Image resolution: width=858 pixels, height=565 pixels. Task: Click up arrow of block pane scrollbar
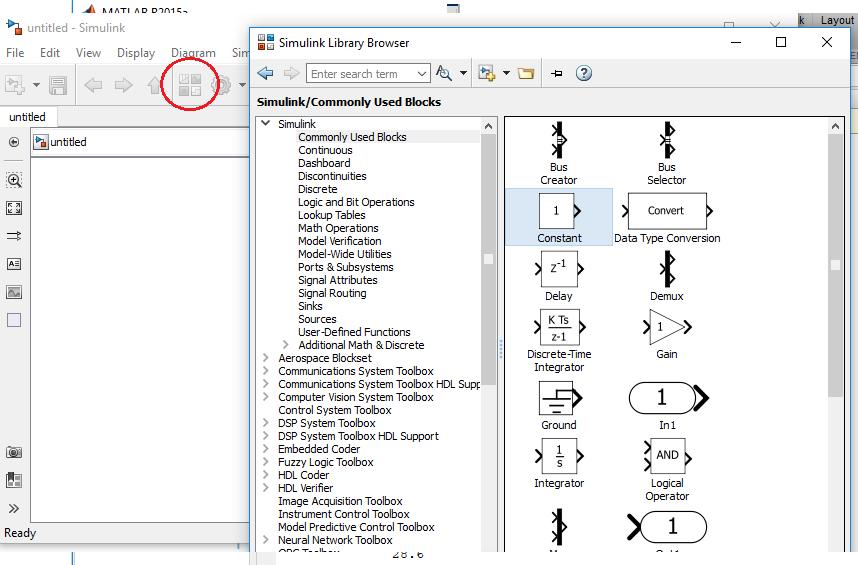tap(835, 126)
